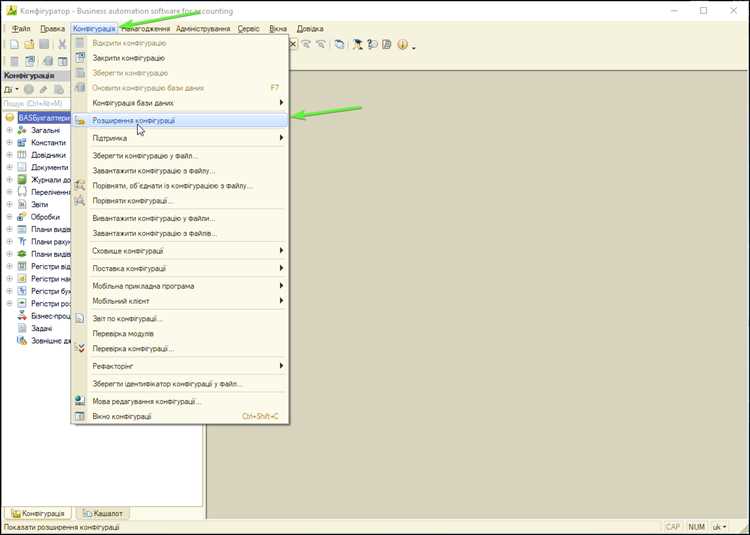Expand the Загальні tree node
Image resolution: width=750 pixels, height=535 pixels.
[x=9, y=130]
